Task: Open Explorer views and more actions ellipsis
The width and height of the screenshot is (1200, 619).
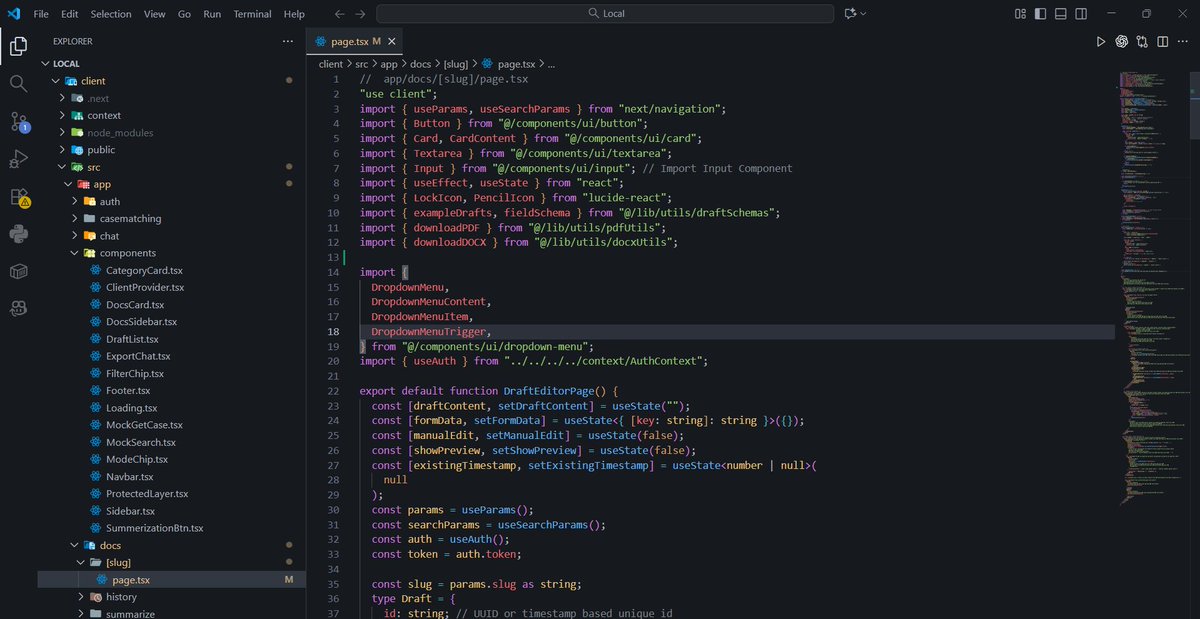Action: click(x=288, y=42)
